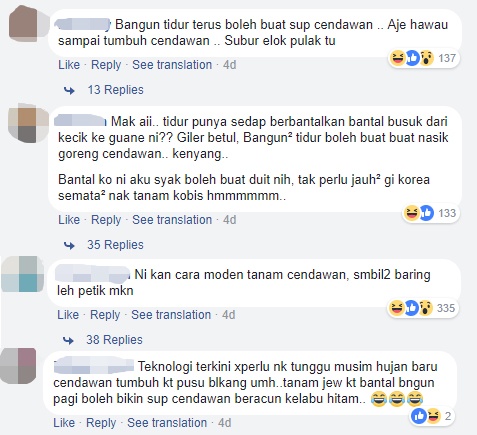Open the first commenter's profile picture
477x435 pixels.
click(28, 23)
